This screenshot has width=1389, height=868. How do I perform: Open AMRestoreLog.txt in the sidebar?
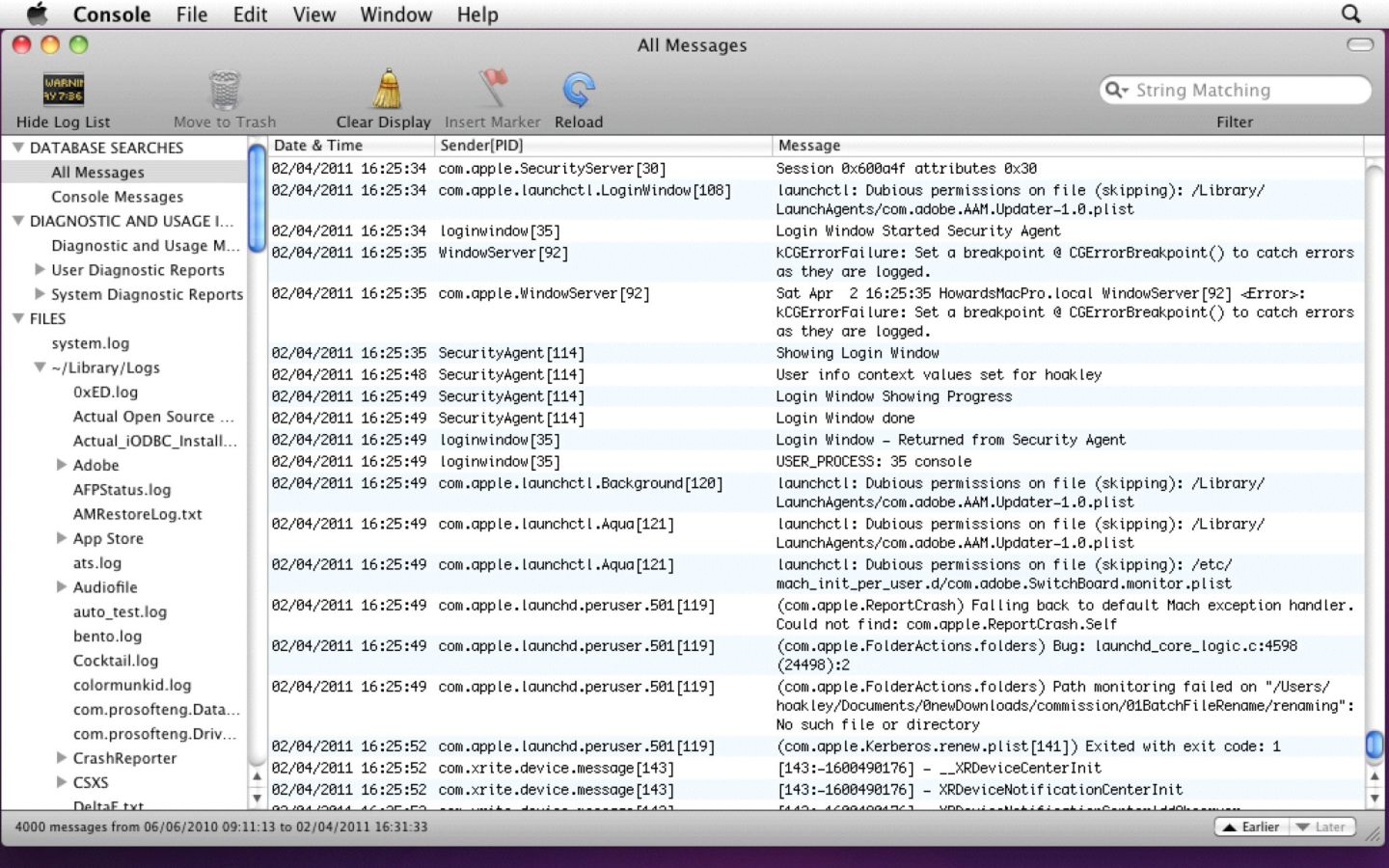pyautogui.click(x=138, y=514)
